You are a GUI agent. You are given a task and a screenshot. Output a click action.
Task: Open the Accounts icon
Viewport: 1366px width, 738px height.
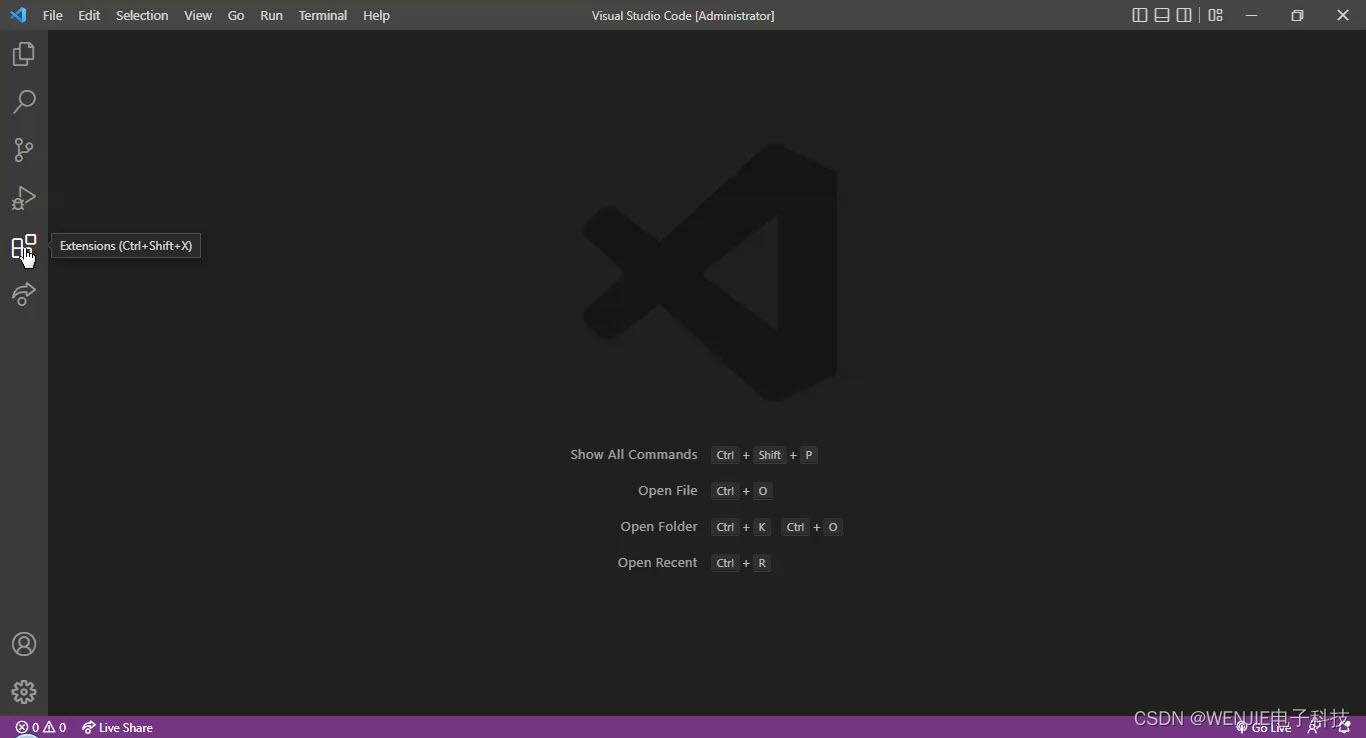(24, 644)
